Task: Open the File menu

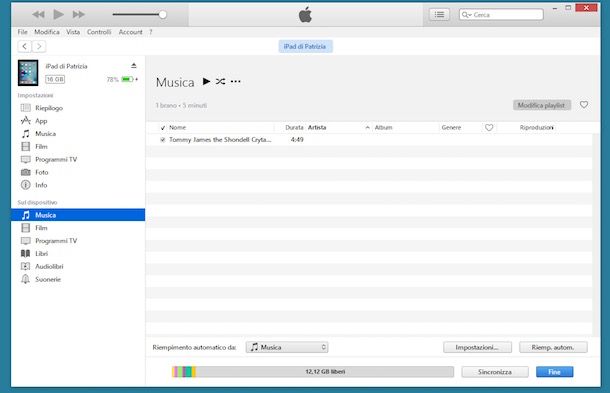Action: pyautogui.click(x=23, y=32)
